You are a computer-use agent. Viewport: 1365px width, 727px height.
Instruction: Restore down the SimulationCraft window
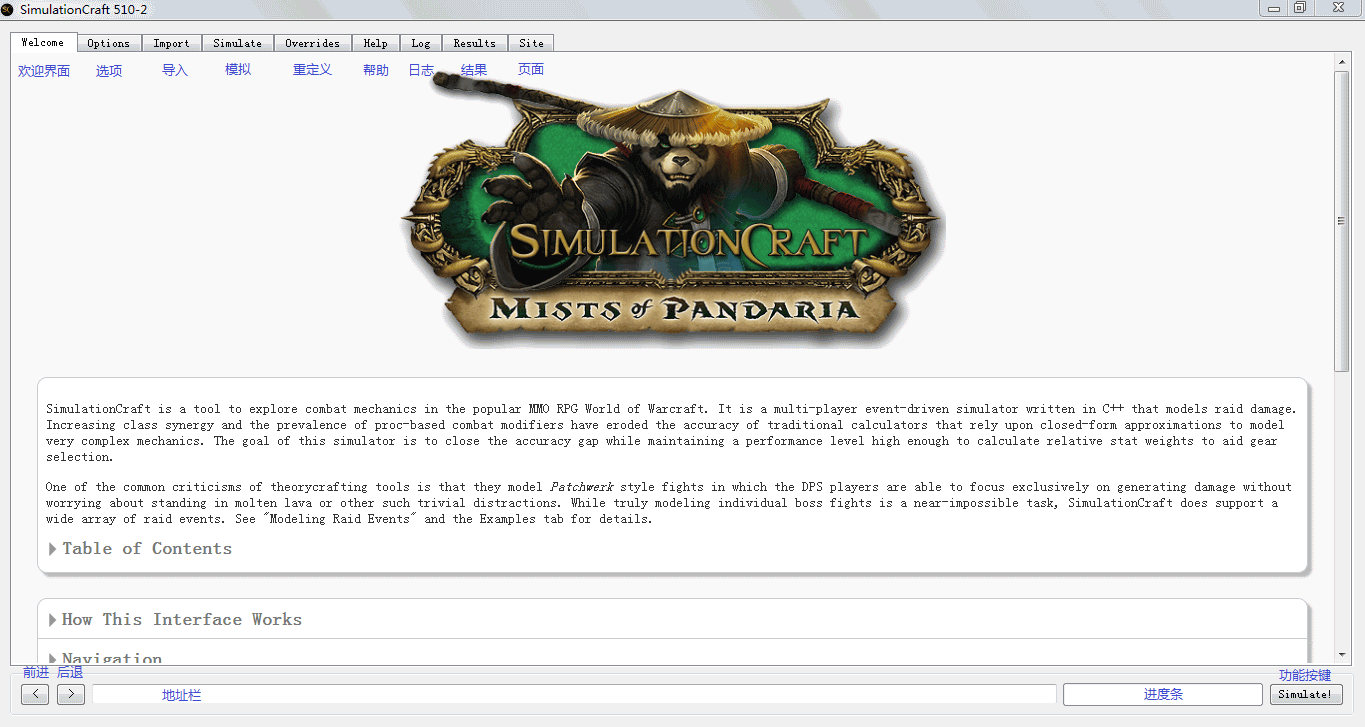point(1300,8)
